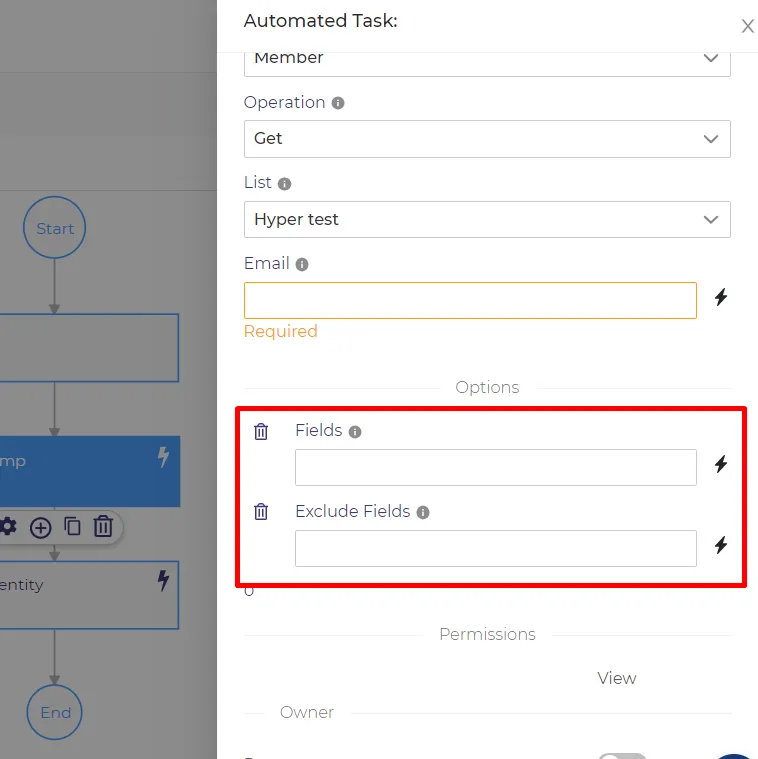
Task: Select the empty task node below Start
Action: [89, 348]
